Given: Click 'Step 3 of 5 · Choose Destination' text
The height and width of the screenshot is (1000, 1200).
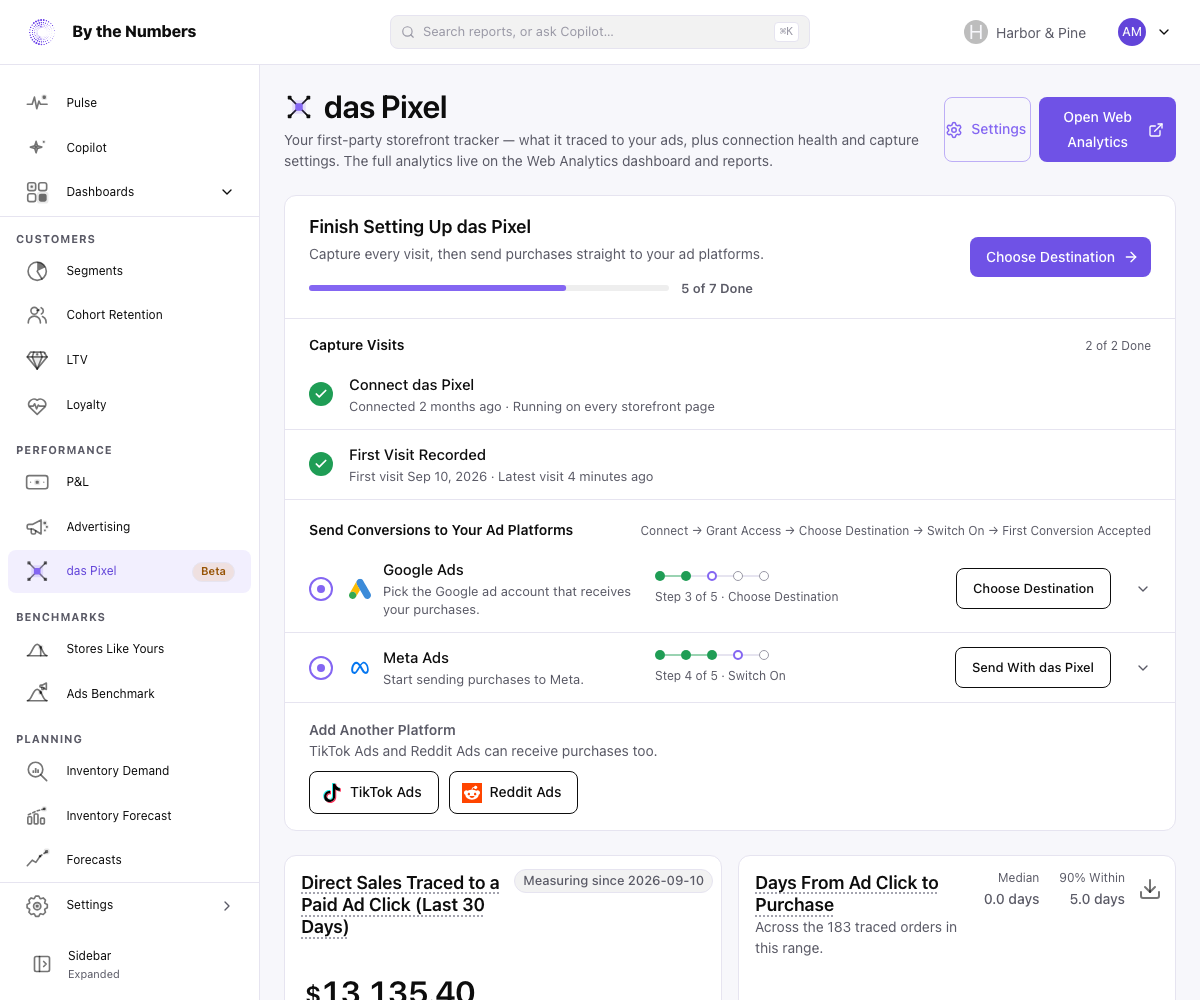Looking at the screenshot, I should coord(747,597).
